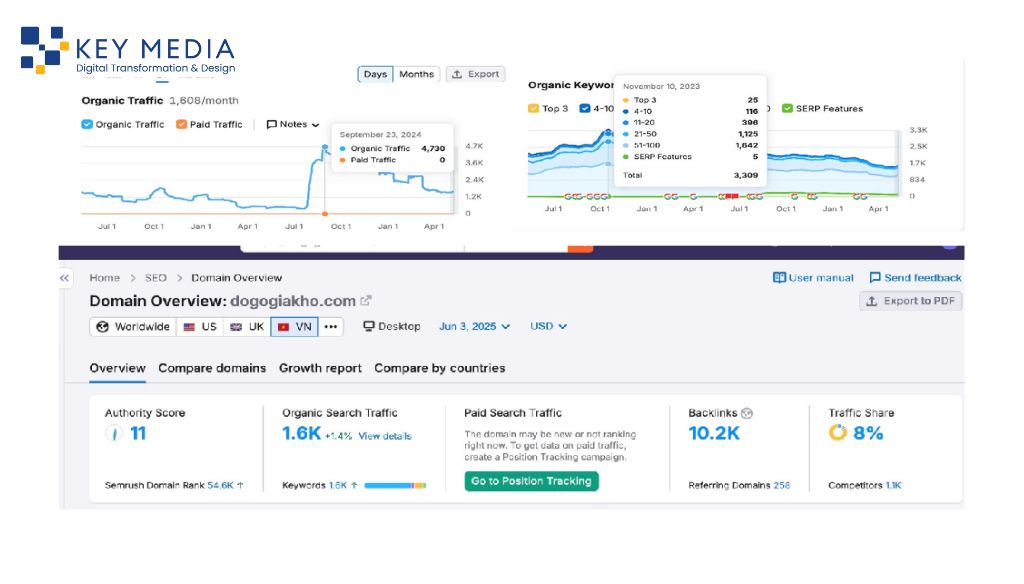Screen dimensions: 1024x584
Task: Click the Organic Traffic peak data point
Action: 325,147
